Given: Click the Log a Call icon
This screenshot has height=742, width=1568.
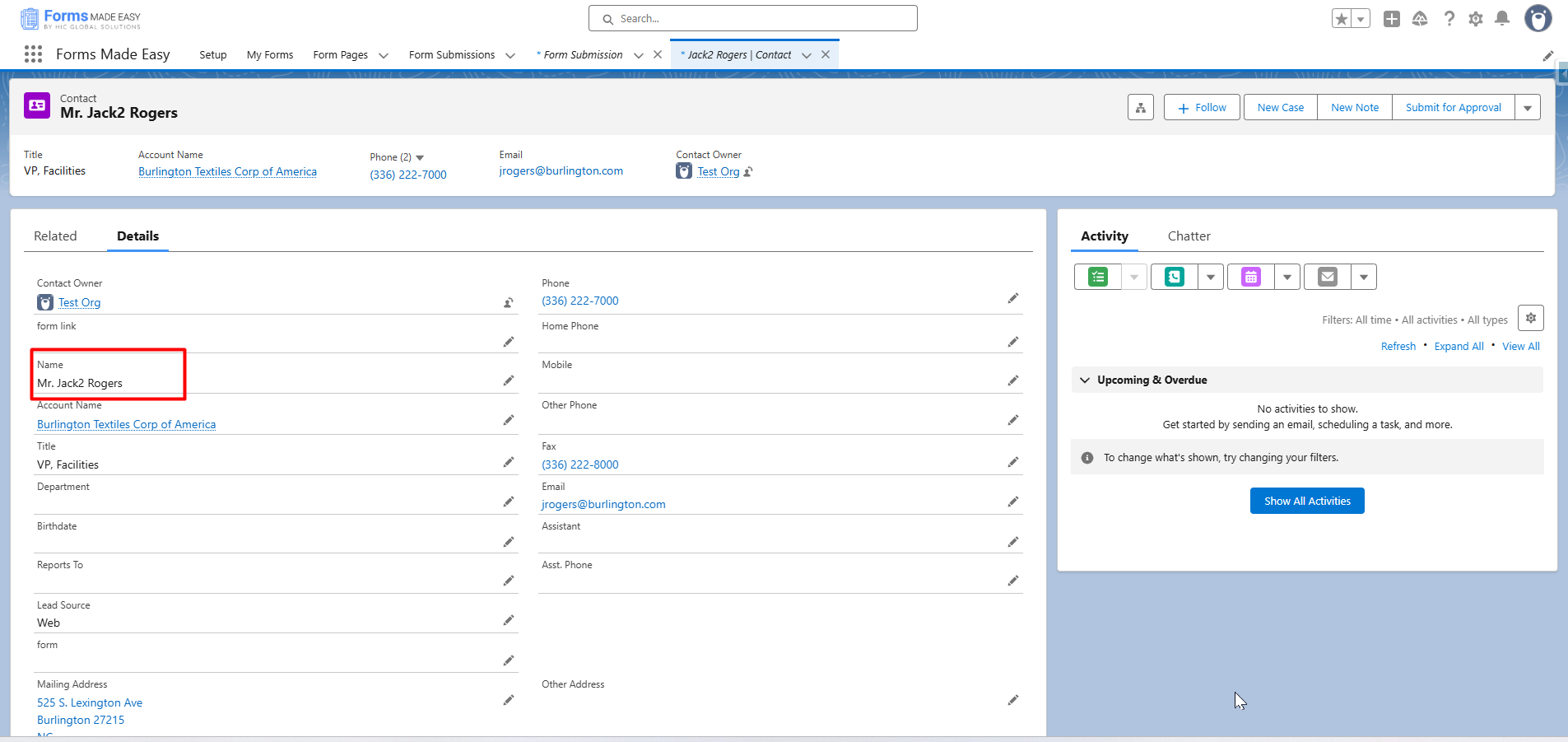Looking at the screenshot, I should (1175, 277).
